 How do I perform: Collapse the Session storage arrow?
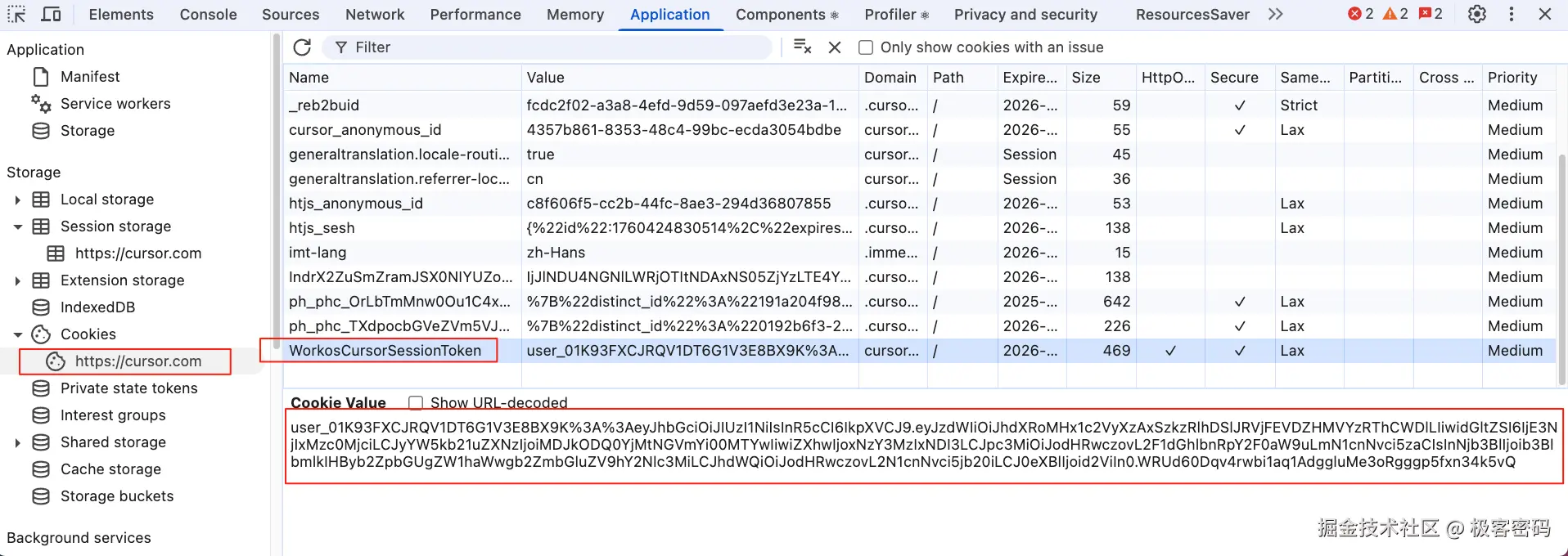[x=17, y=226]
